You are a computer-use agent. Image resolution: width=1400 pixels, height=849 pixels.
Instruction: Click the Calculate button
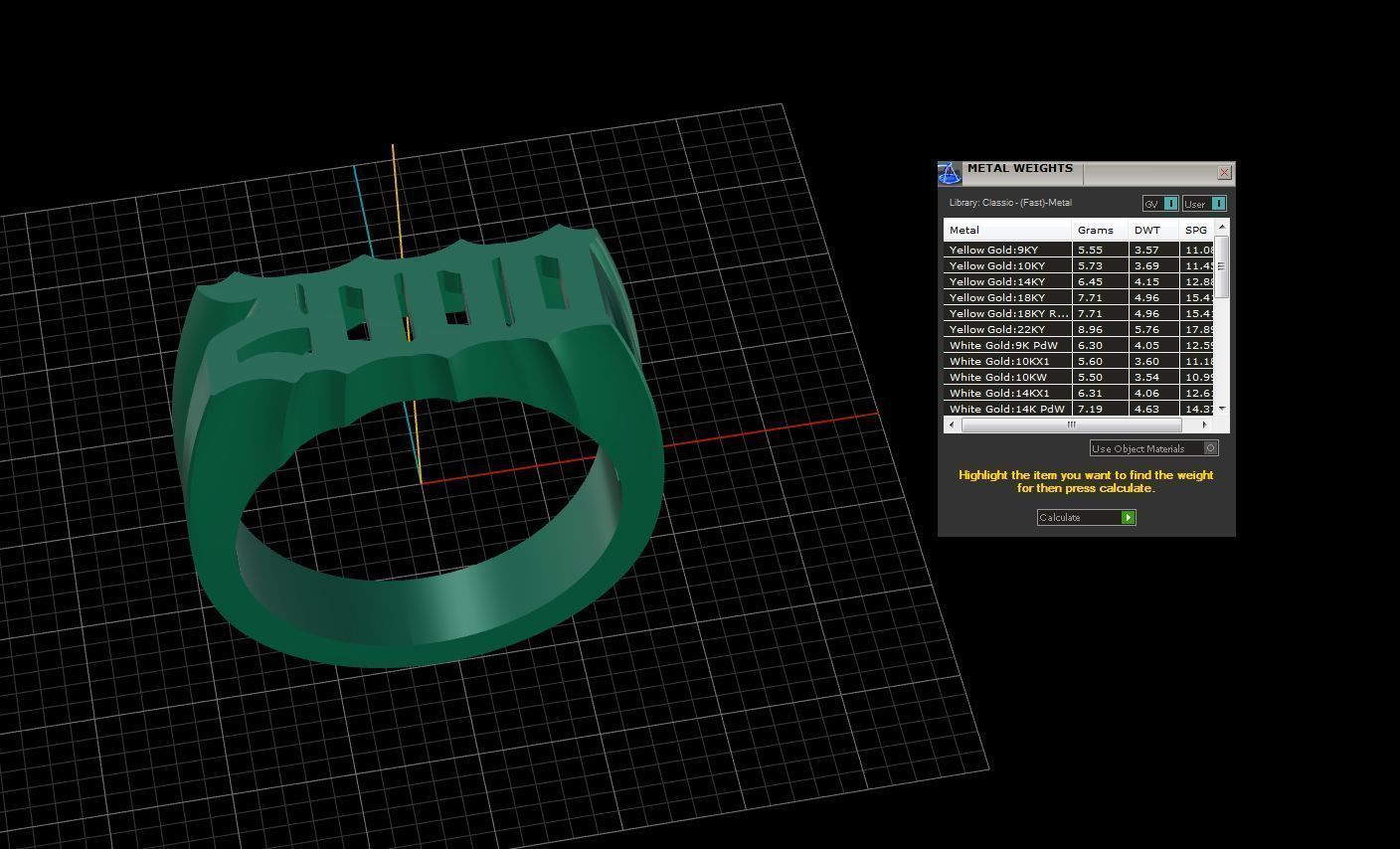coord(1086,517)
